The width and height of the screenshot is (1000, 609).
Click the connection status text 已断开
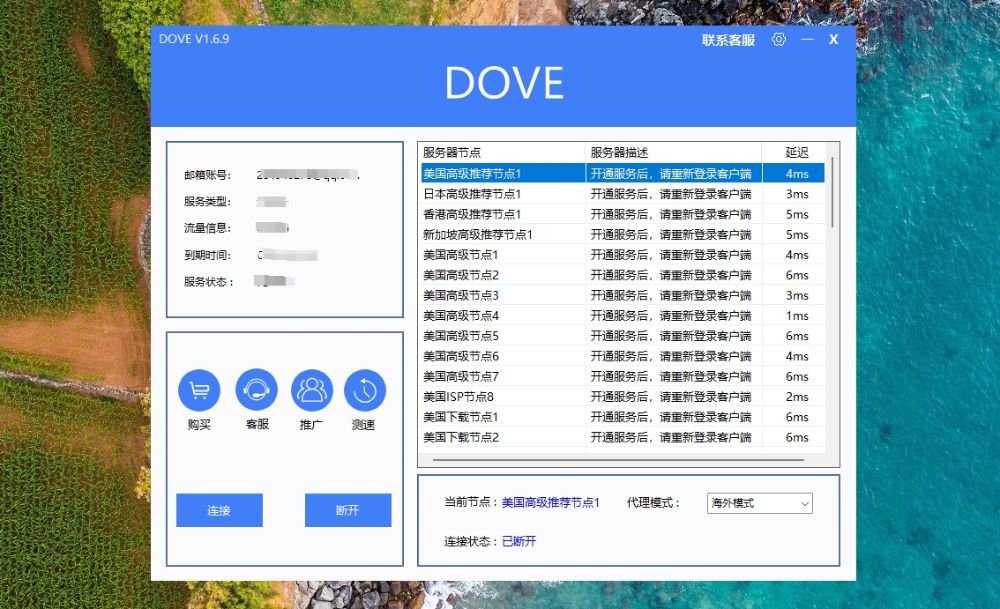tap(518, 541)
